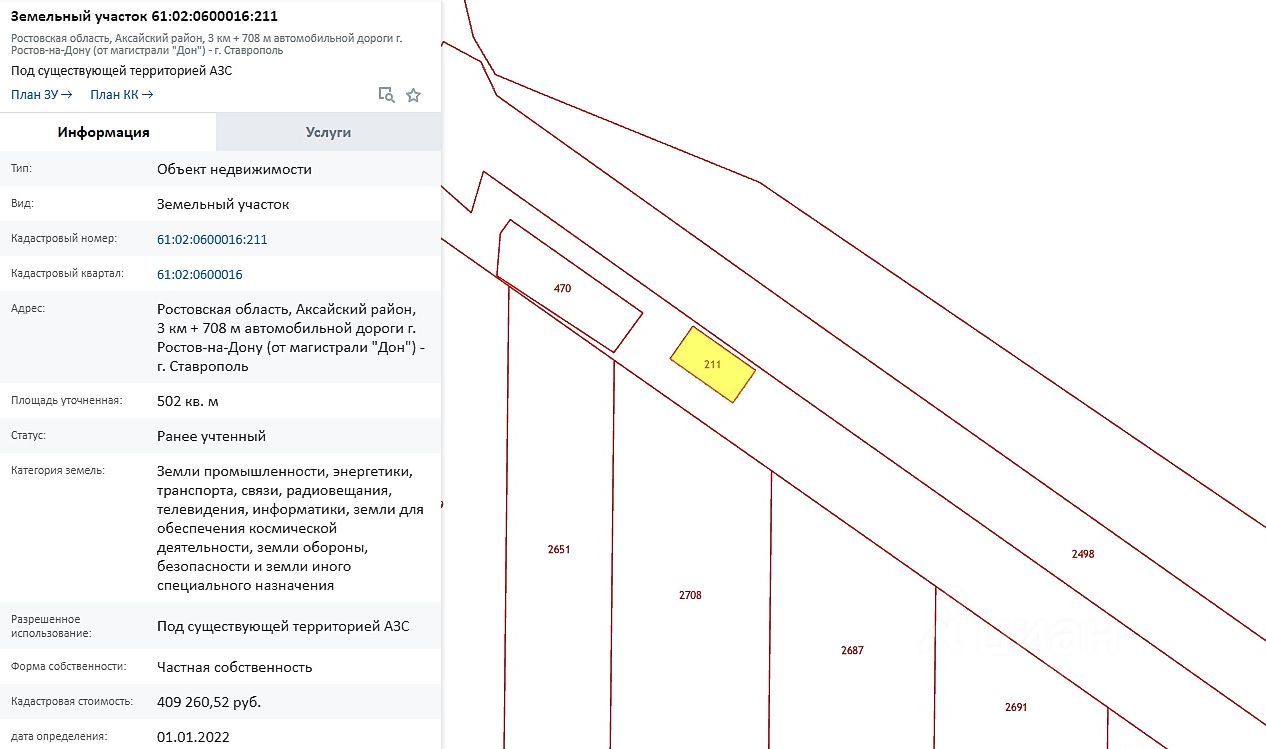
Task: Click the heading Земельный участок 61:02:0600016:211
Action: pos(144,16)
